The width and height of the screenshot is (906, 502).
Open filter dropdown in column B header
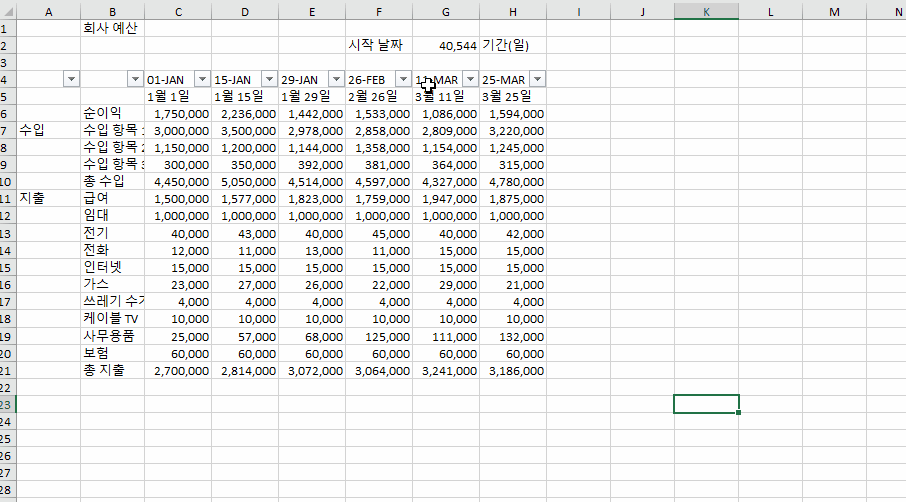click(135, 79)
